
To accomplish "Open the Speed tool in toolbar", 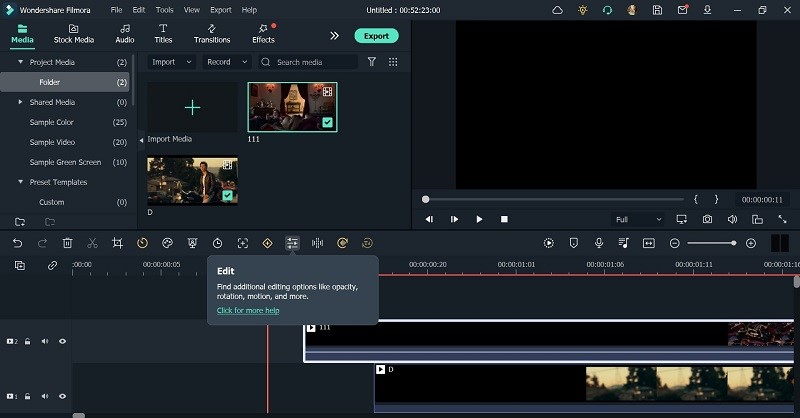I will pos(142,243).
